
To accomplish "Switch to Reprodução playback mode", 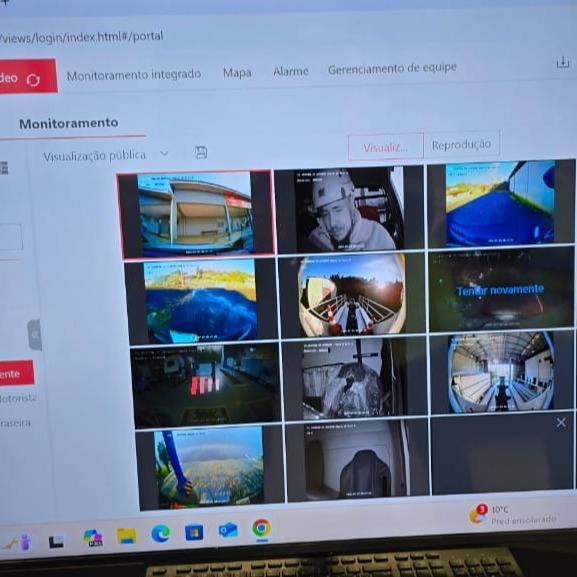I will point(461,144).
